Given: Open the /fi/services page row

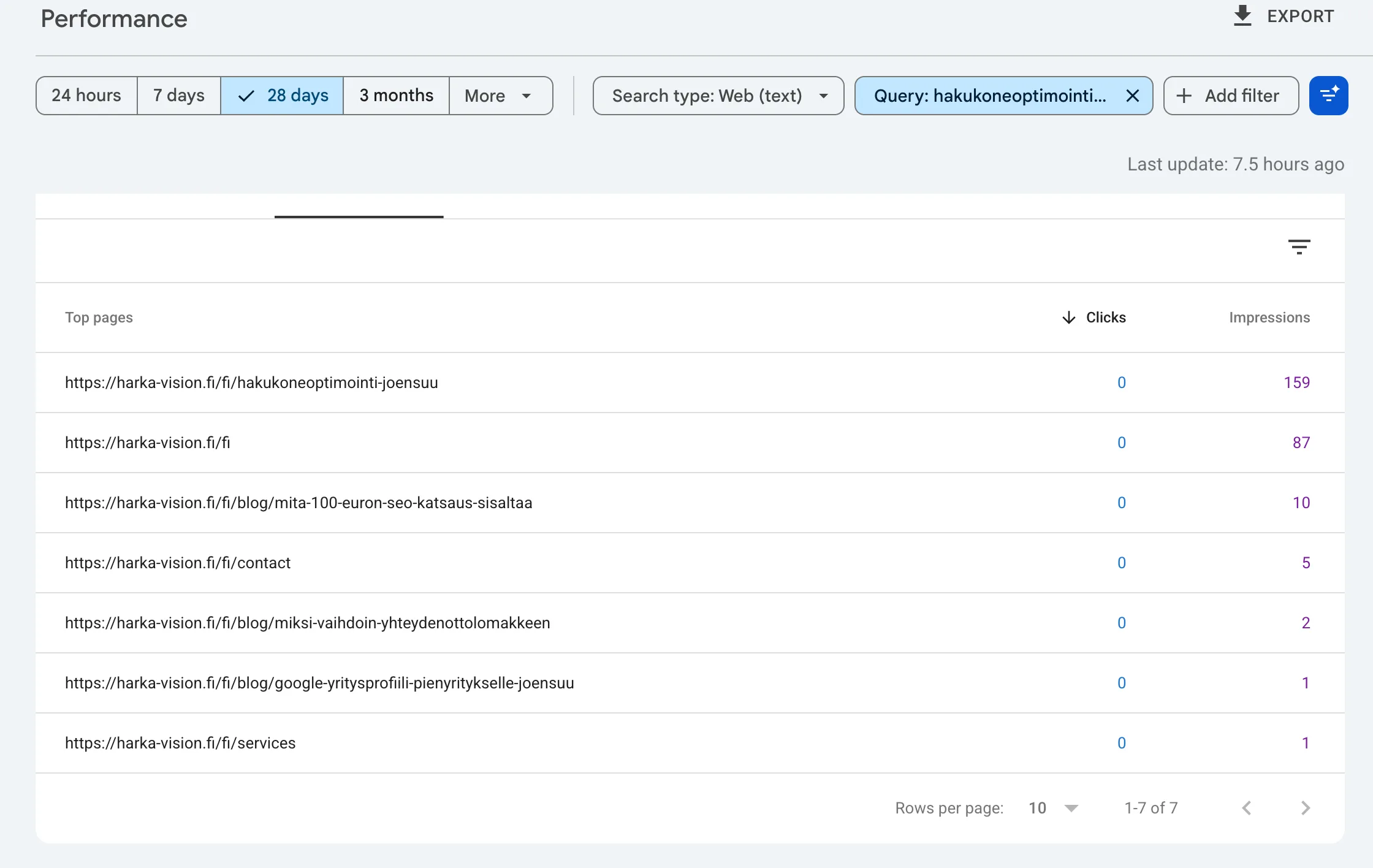Looking at the screenshot, I should pyautogui.click(x=690, y=743).
